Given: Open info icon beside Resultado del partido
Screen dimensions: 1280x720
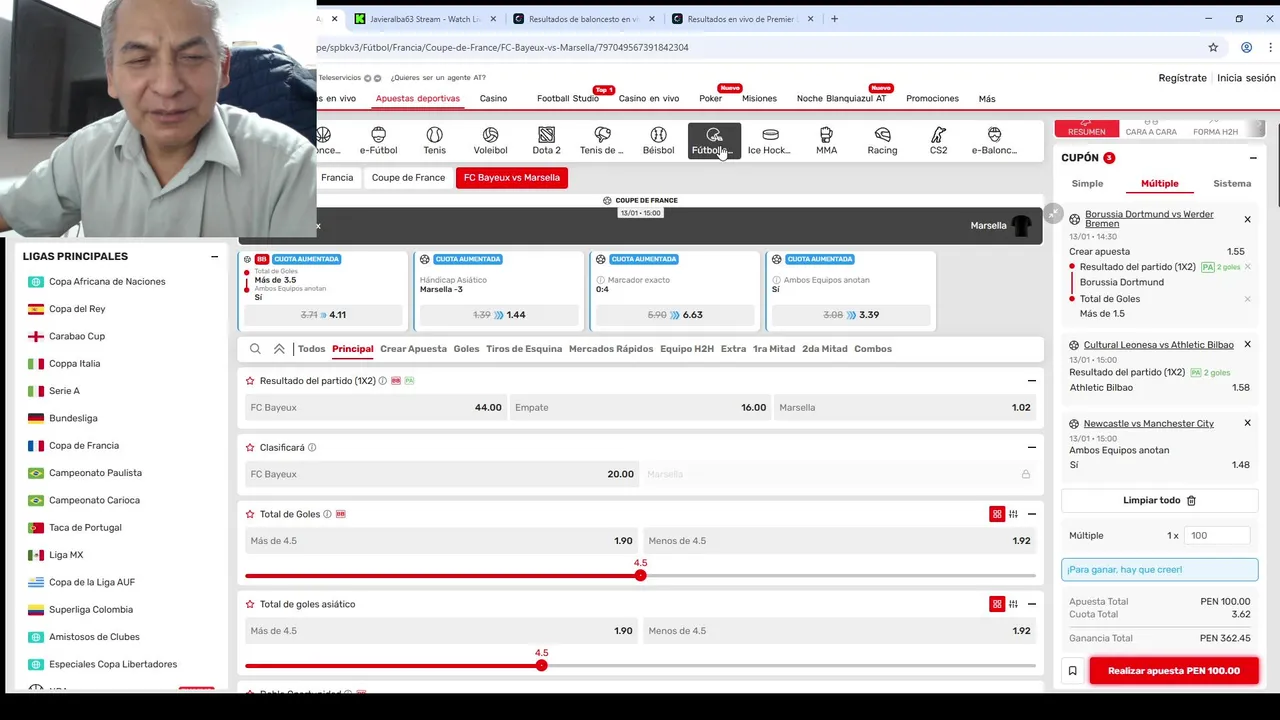Looking at the screenshot, I should click(383, 381).
